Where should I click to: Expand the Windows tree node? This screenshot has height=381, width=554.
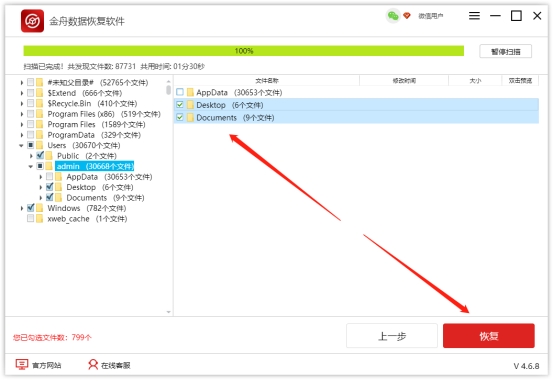[x=22, y=208]
